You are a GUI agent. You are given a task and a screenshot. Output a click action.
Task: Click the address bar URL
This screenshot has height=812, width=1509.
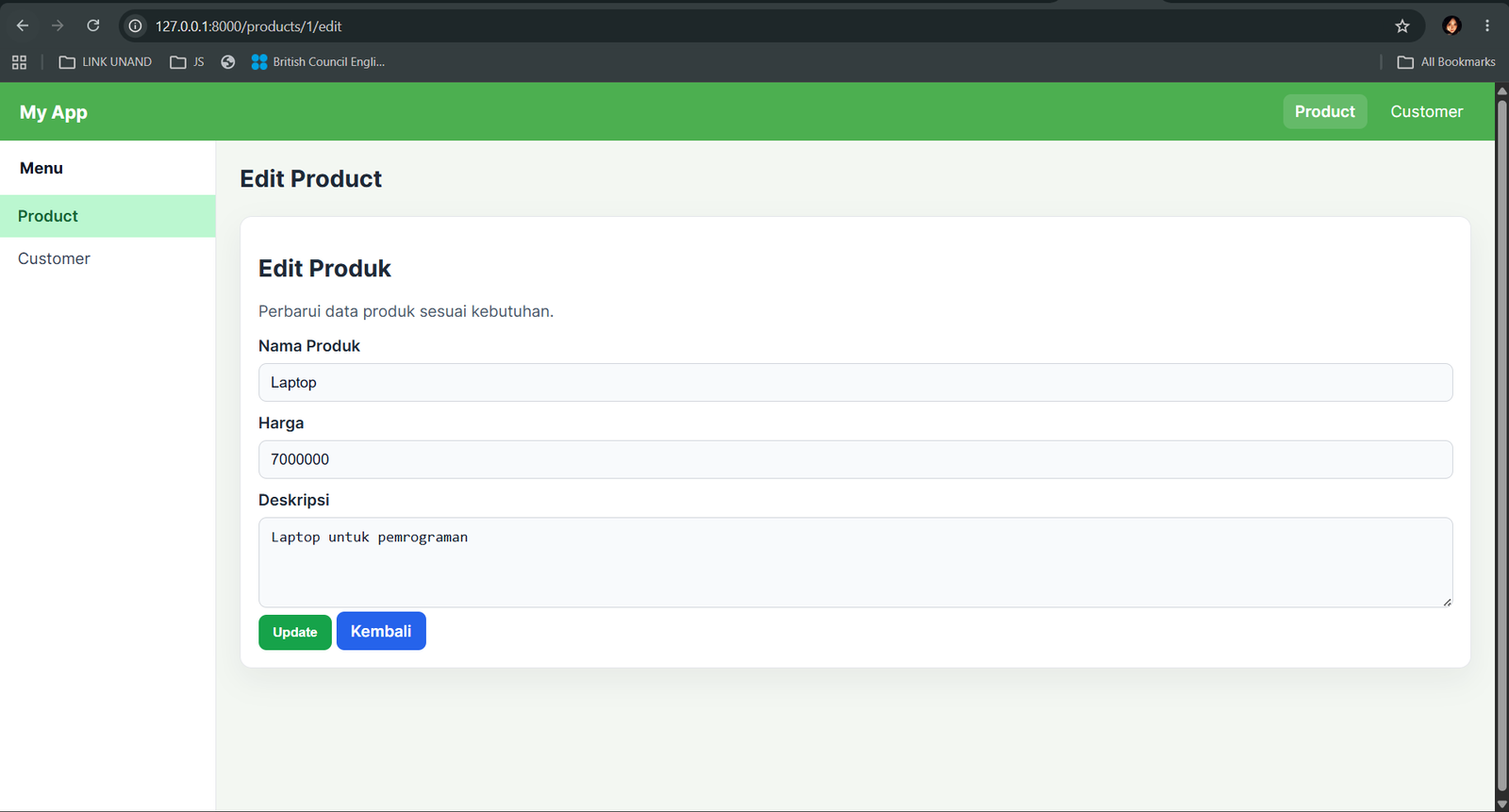(x=249, y=26)
